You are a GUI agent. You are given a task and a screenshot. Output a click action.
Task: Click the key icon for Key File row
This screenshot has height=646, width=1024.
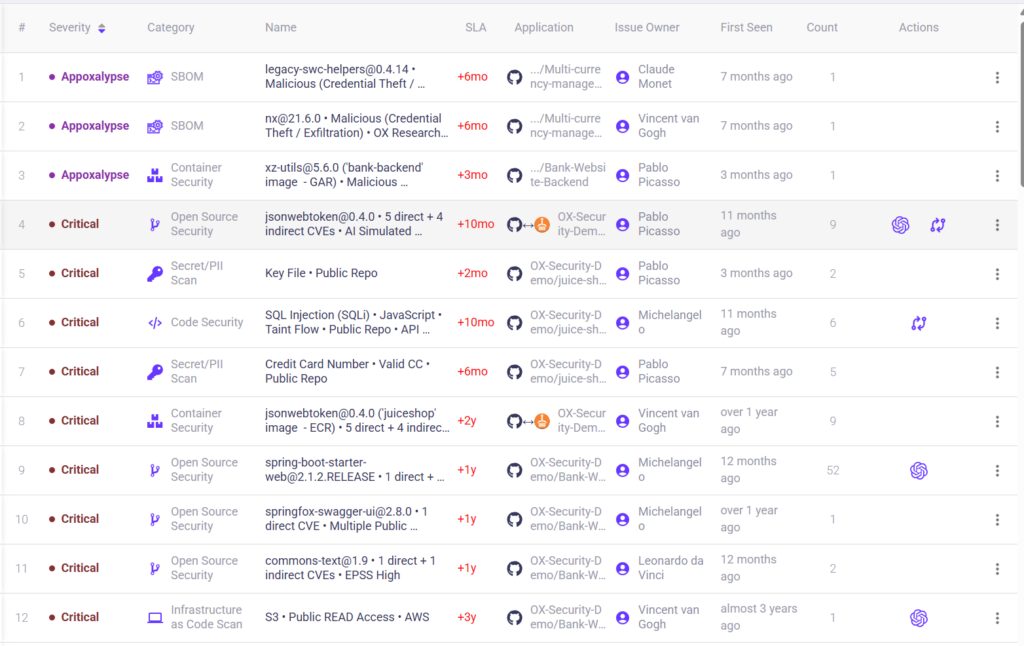tap(155, 274)
